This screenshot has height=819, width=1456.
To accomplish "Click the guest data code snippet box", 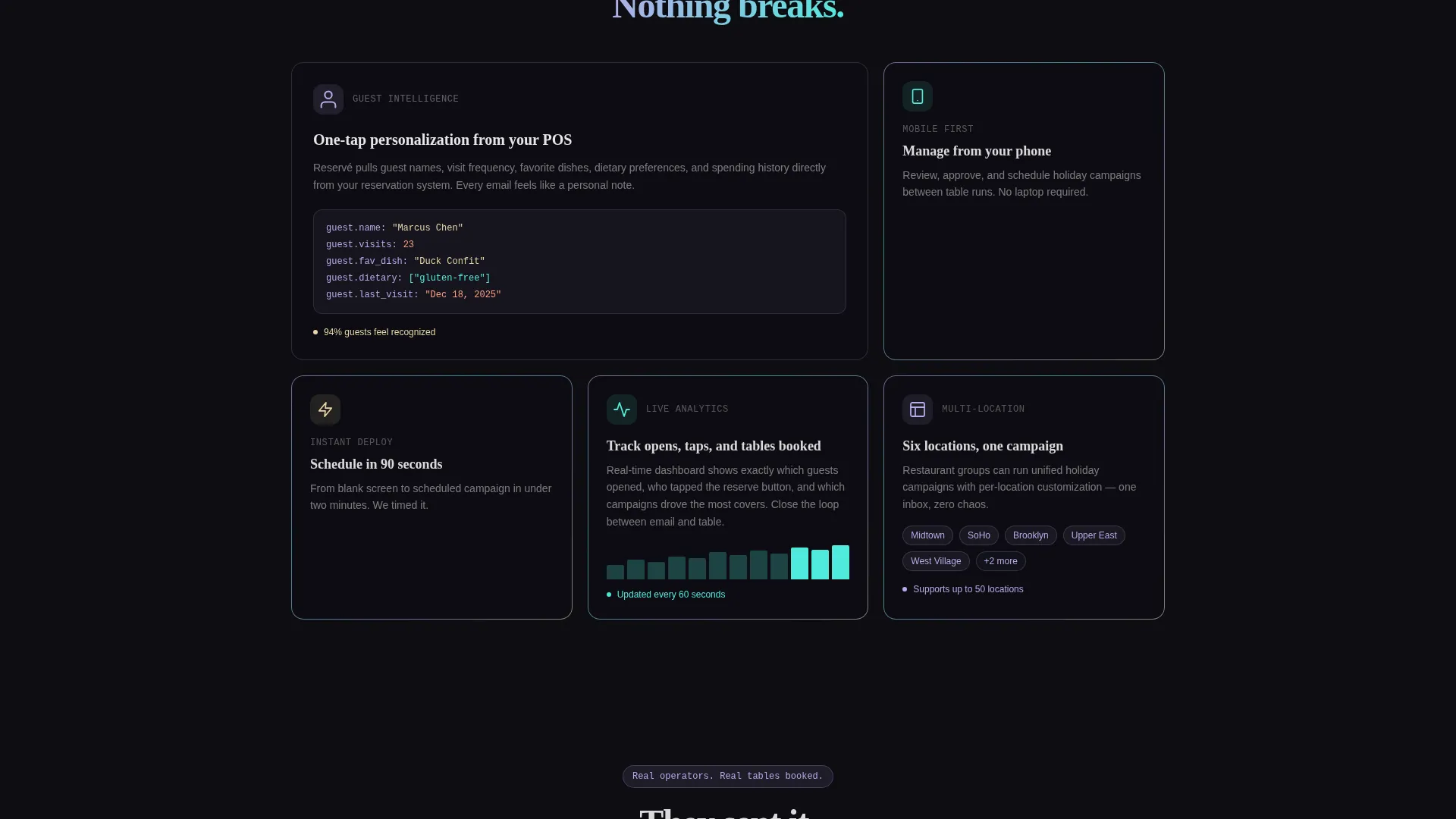I will 579,262.
